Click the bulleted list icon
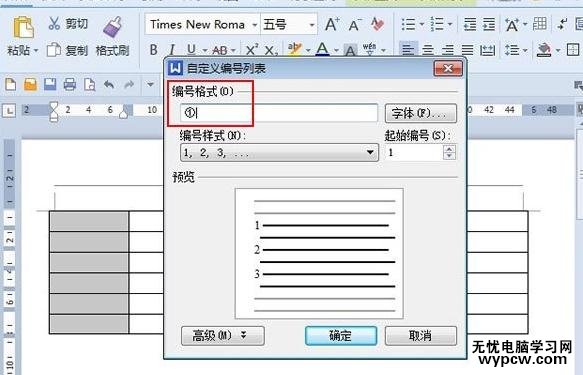This screenshot has width=583, height=375. pos(408,25)
